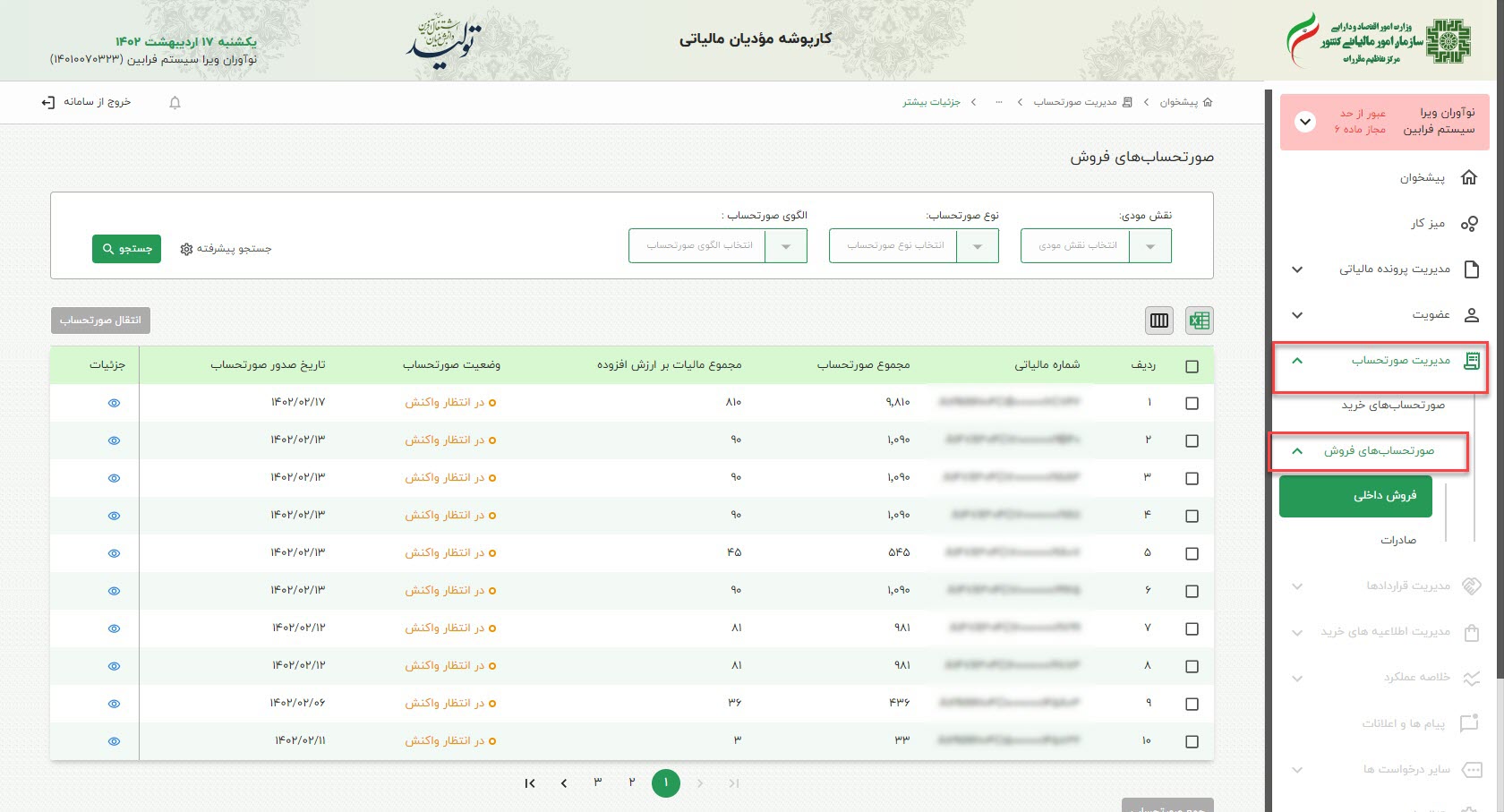View details eye icon for row 1

click(x=114, y=404)
